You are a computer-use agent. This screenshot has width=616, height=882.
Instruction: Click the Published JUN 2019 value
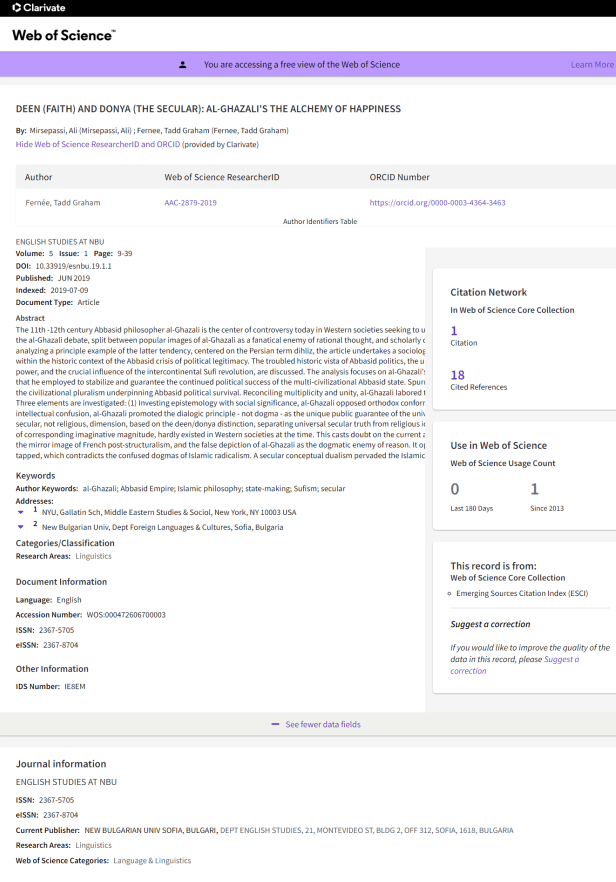[x=74, y=278]
